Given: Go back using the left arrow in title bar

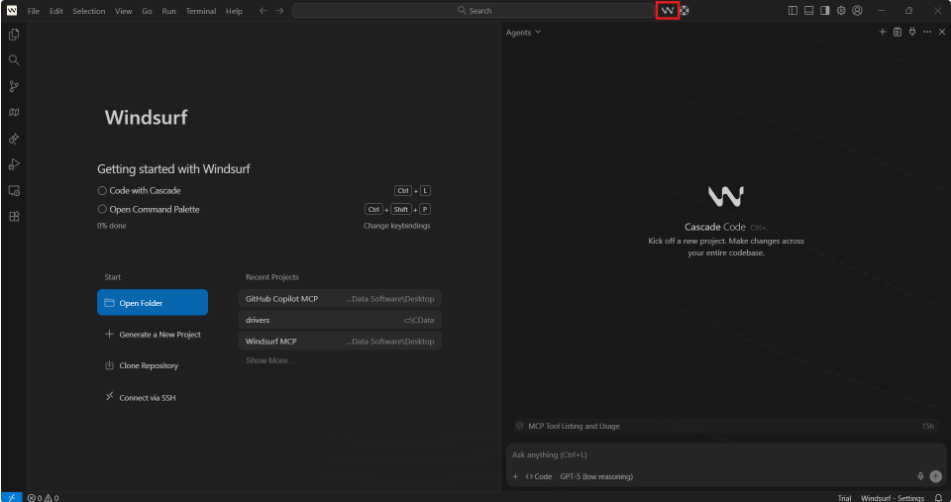Looking at the screenshot, I should 263,11.
